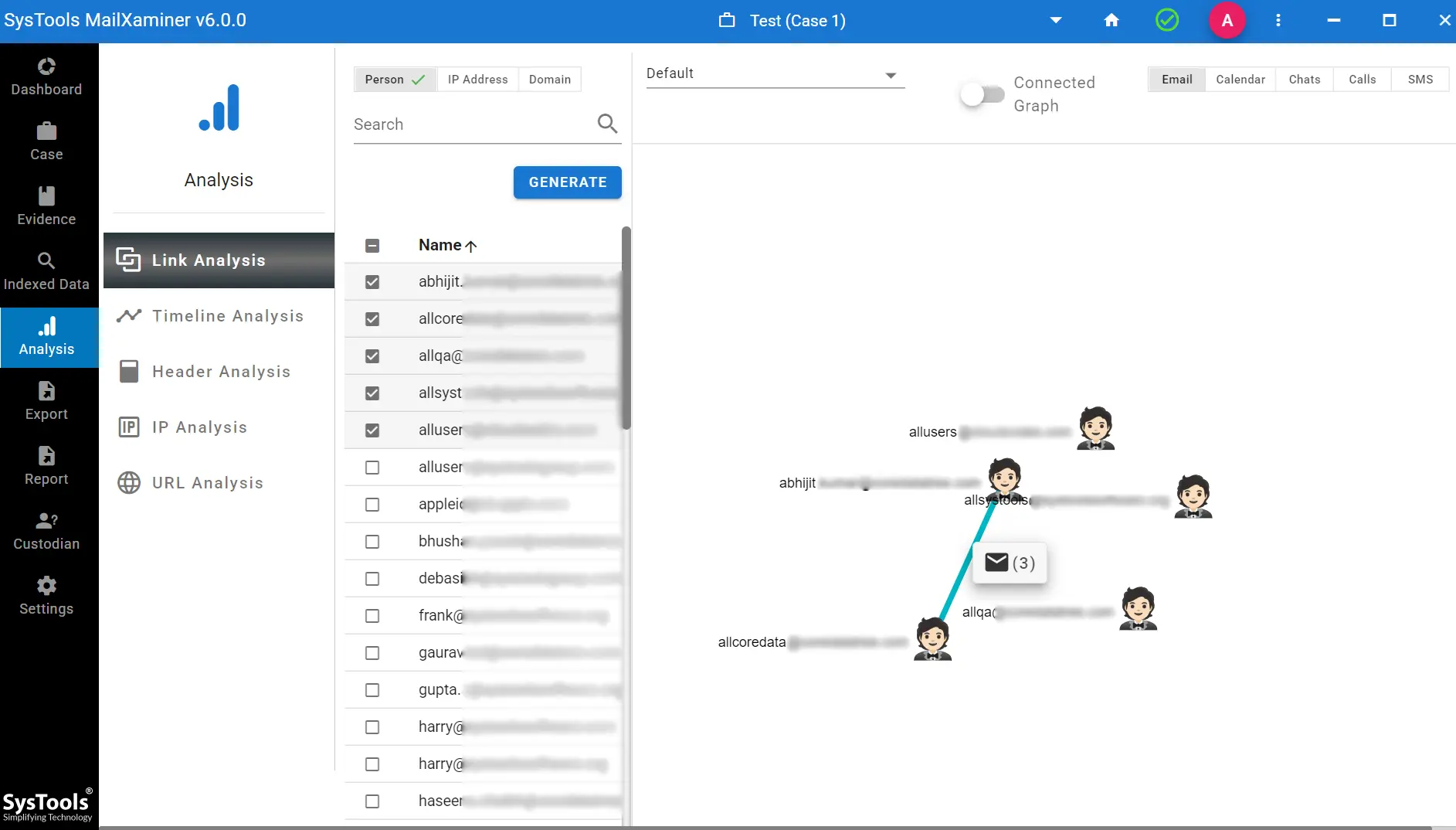Check the debasi row checkbox
Viewport: 1456px width, 830px height.
[372, 579]
